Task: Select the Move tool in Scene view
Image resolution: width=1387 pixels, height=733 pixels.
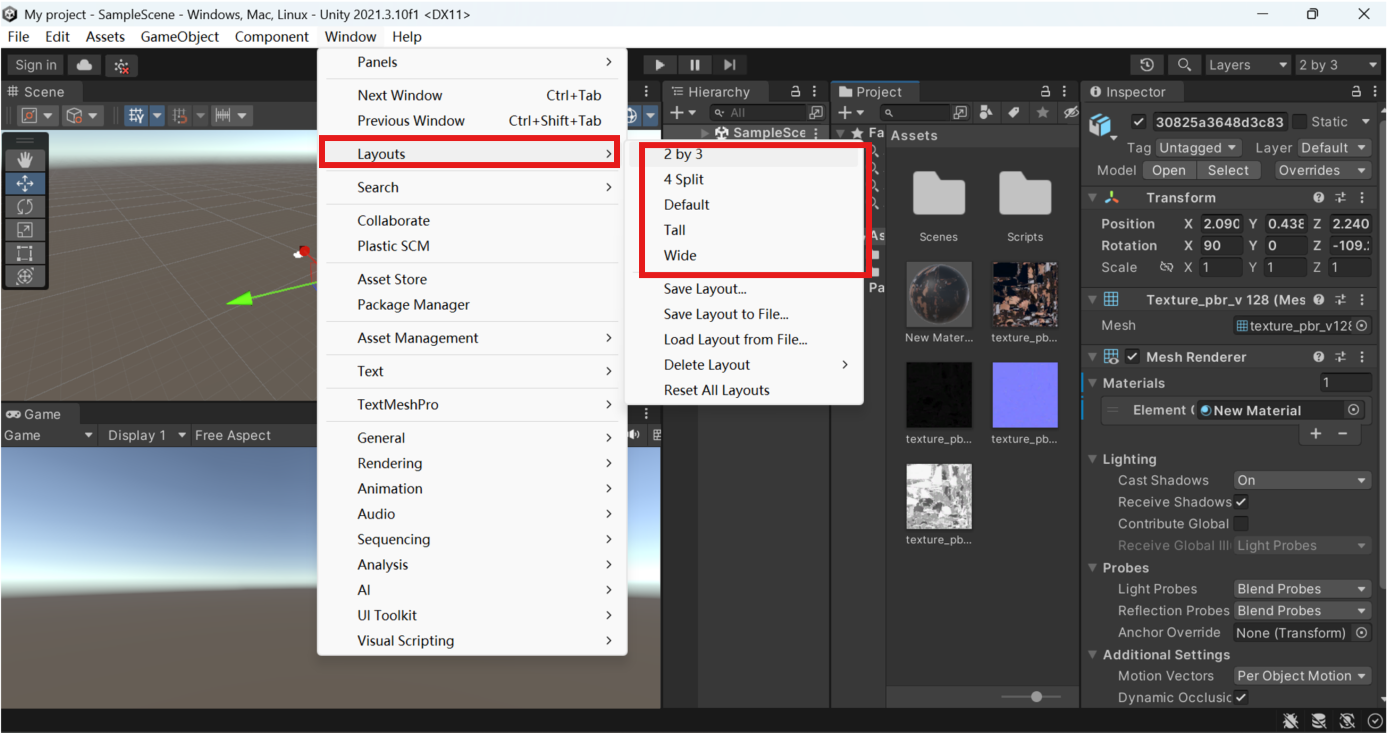Action: [25, 183]
